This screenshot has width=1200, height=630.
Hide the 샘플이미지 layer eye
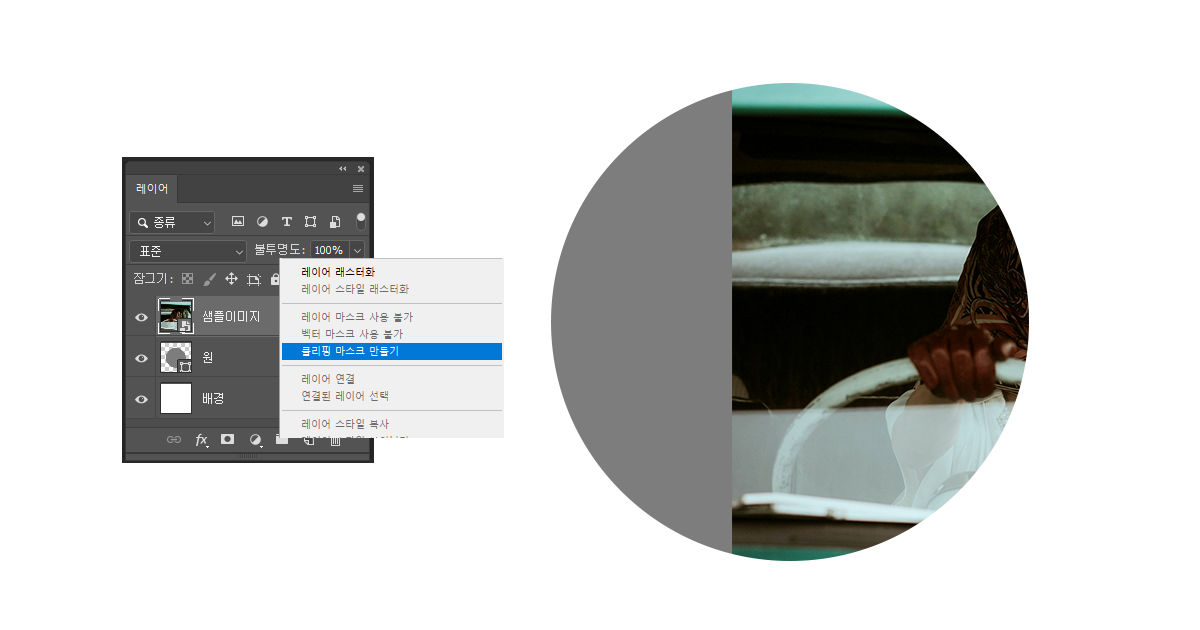141,317
